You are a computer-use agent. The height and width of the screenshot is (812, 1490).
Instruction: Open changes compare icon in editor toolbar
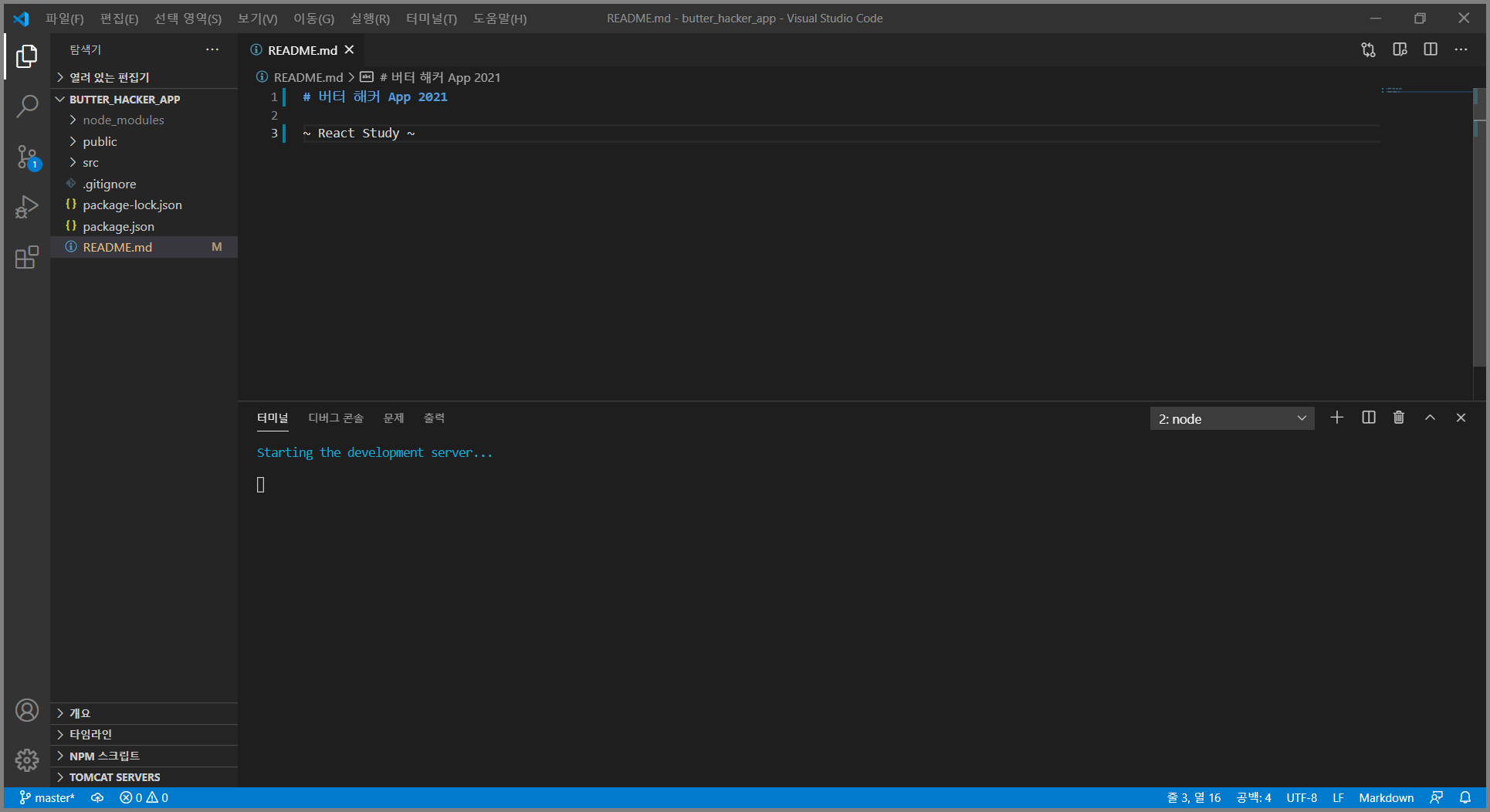coord(1368,49)
